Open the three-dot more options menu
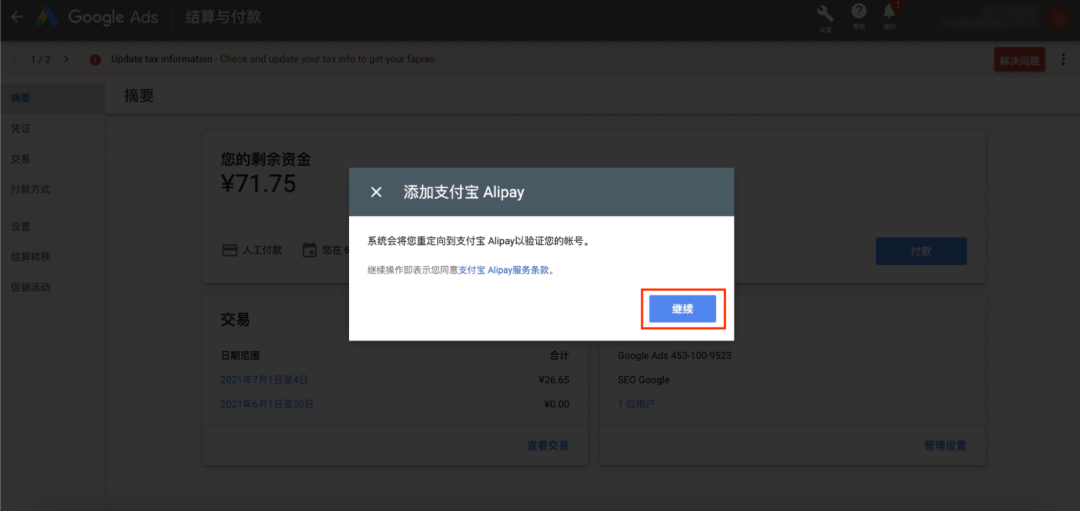Image resolution: width=1080 pixels, height=511 pixels. coord(1062,60)
